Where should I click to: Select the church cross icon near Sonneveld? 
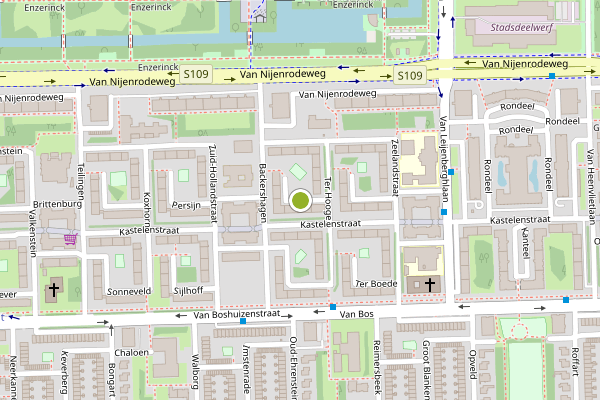[x=54, y=290]
